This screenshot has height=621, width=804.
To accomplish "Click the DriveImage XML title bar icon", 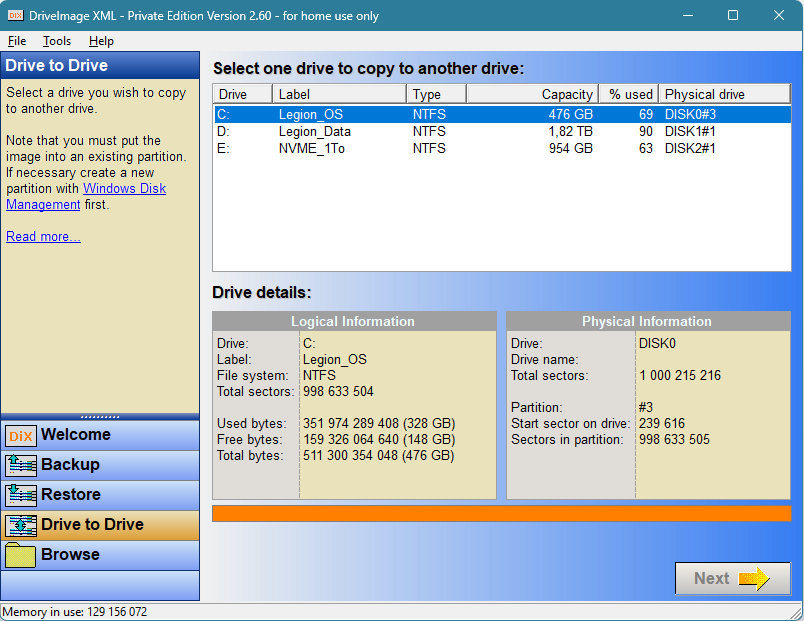I will (x=14, y=15).
